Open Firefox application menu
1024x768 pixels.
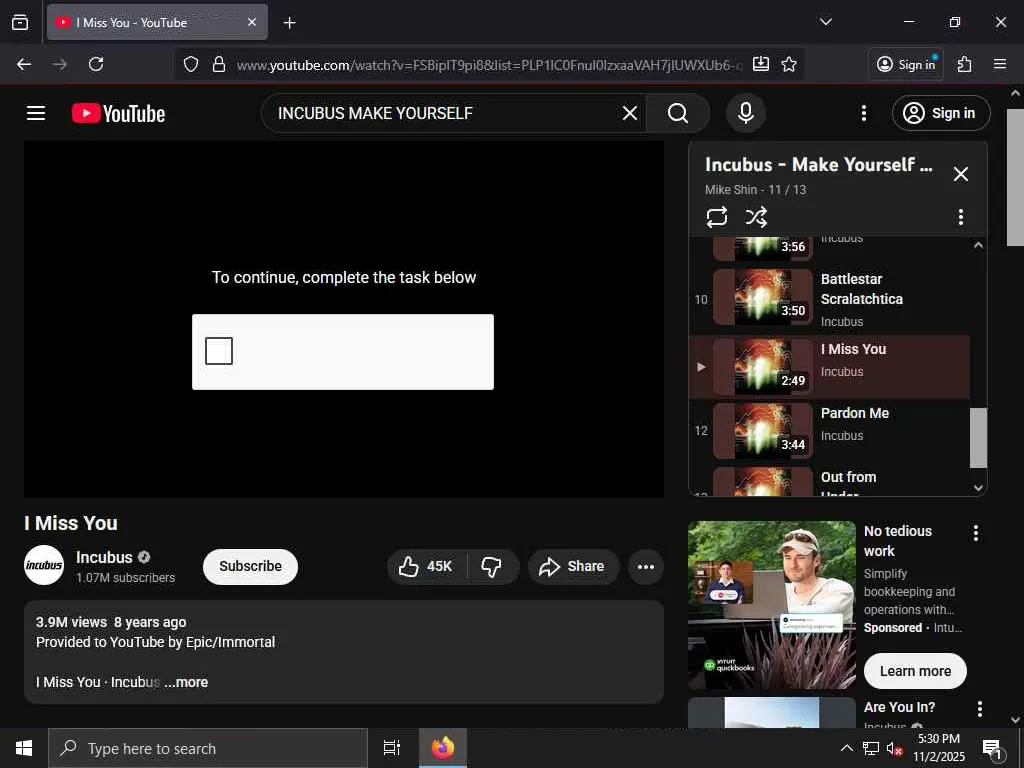999,64
